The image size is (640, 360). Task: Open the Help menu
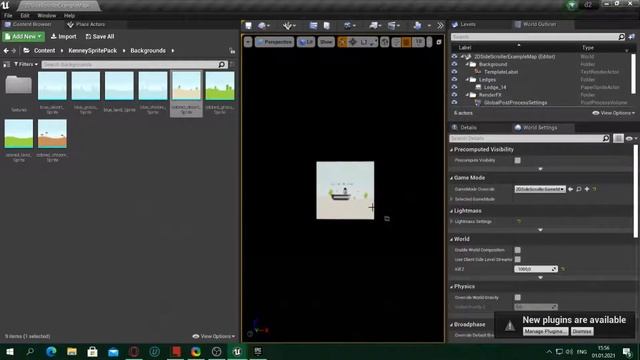tap(69, 16)
